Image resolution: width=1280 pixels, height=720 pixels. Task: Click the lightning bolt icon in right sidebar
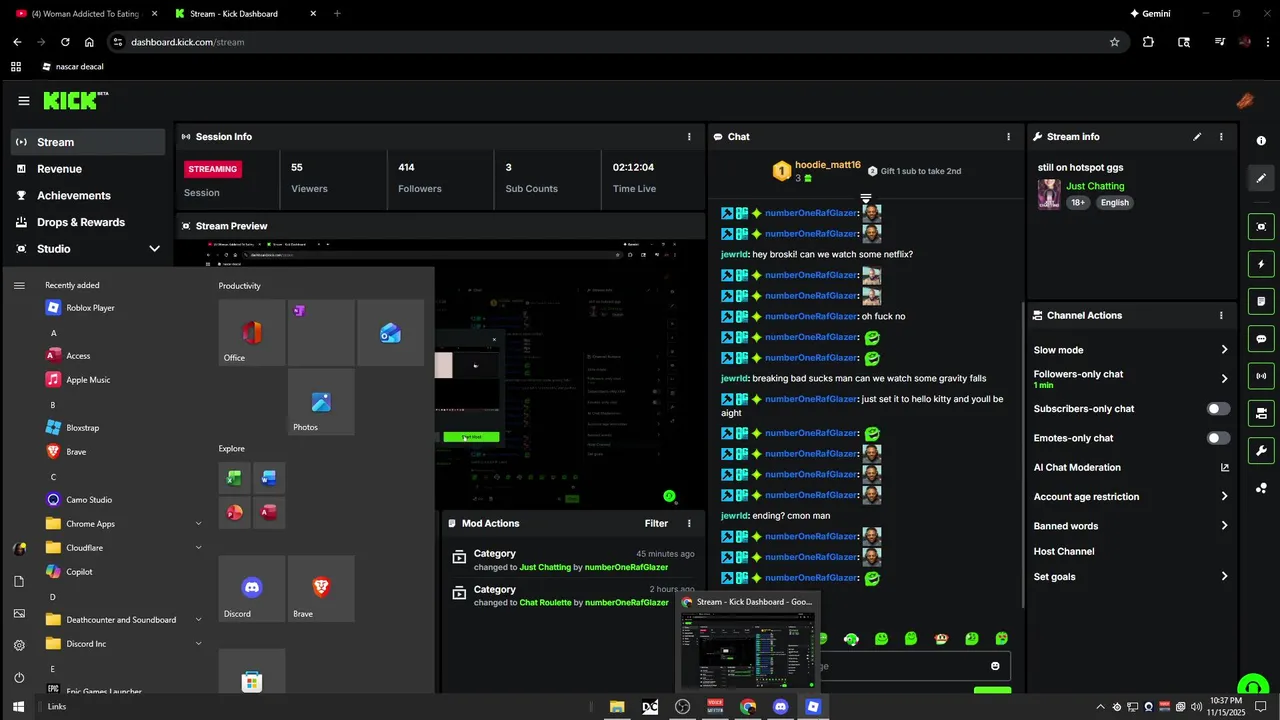pyautogui.click(x=1261, y=265)
